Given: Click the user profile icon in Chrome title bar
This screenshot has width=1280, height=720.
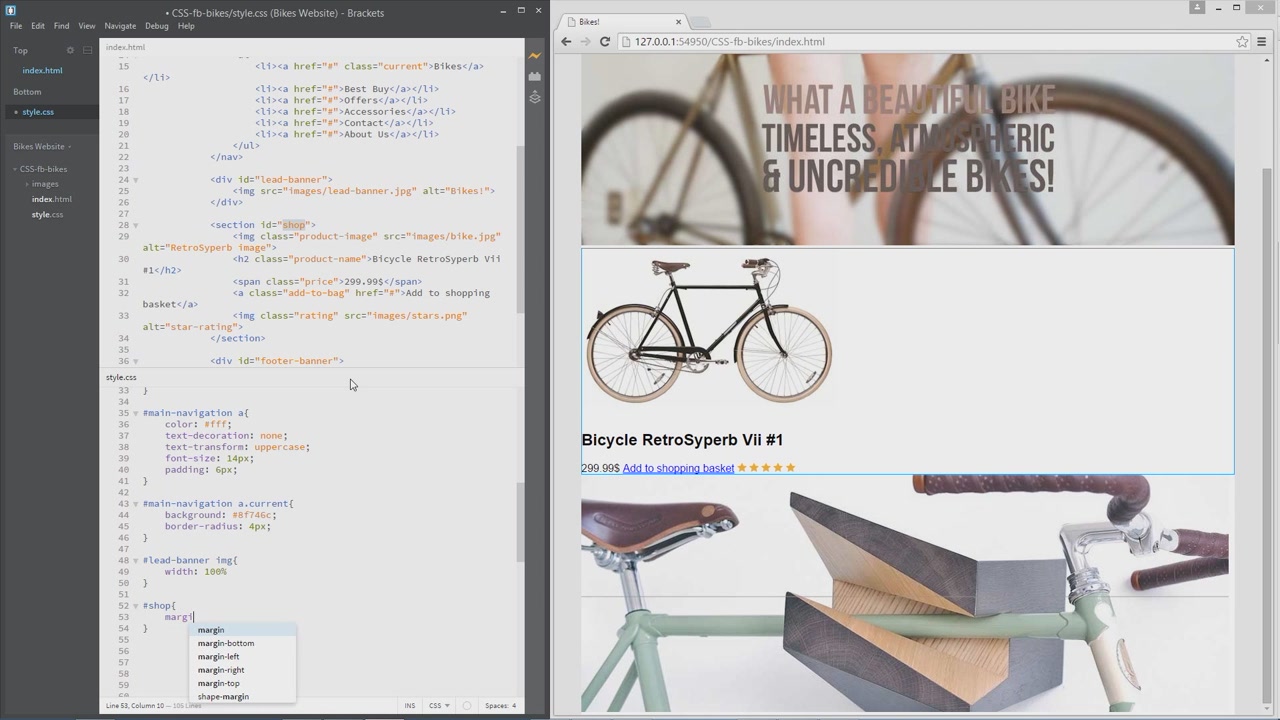Looking at the screenshot, I should point(1197,7).
